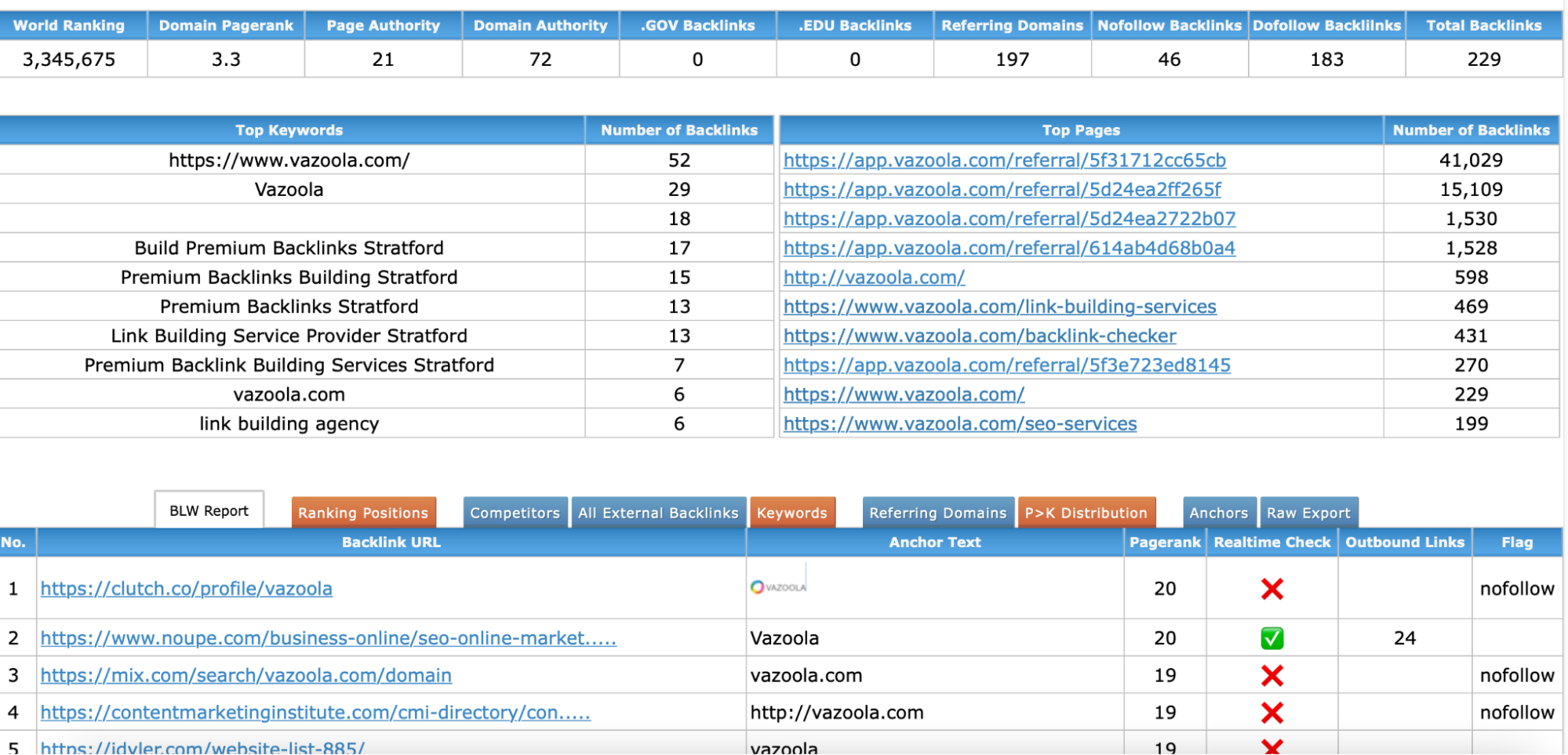Click the red X for clutch.co row
Viewport: 1568px width, 755px height.
pos(1271,589)
